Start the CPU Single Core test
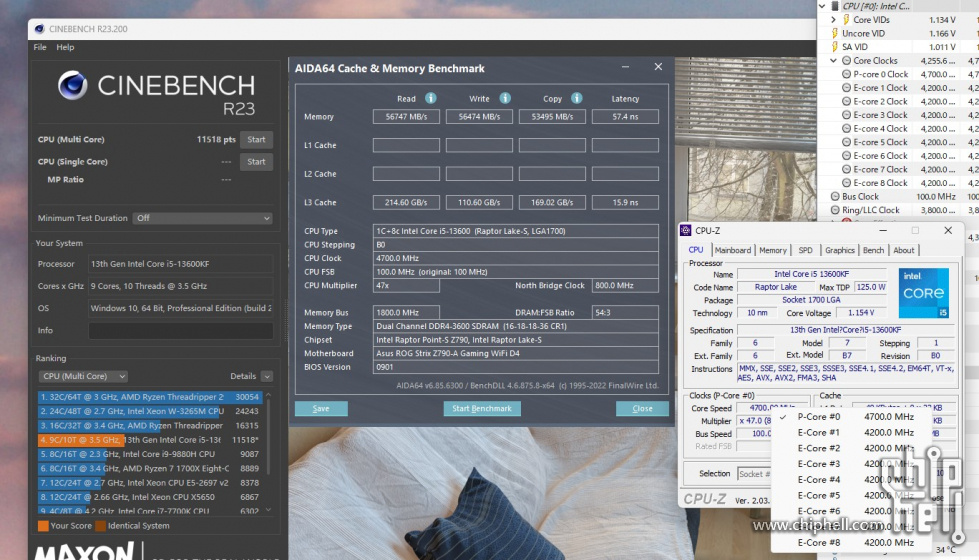This screenshot has height=560, width=979. (x=256, y=161)
